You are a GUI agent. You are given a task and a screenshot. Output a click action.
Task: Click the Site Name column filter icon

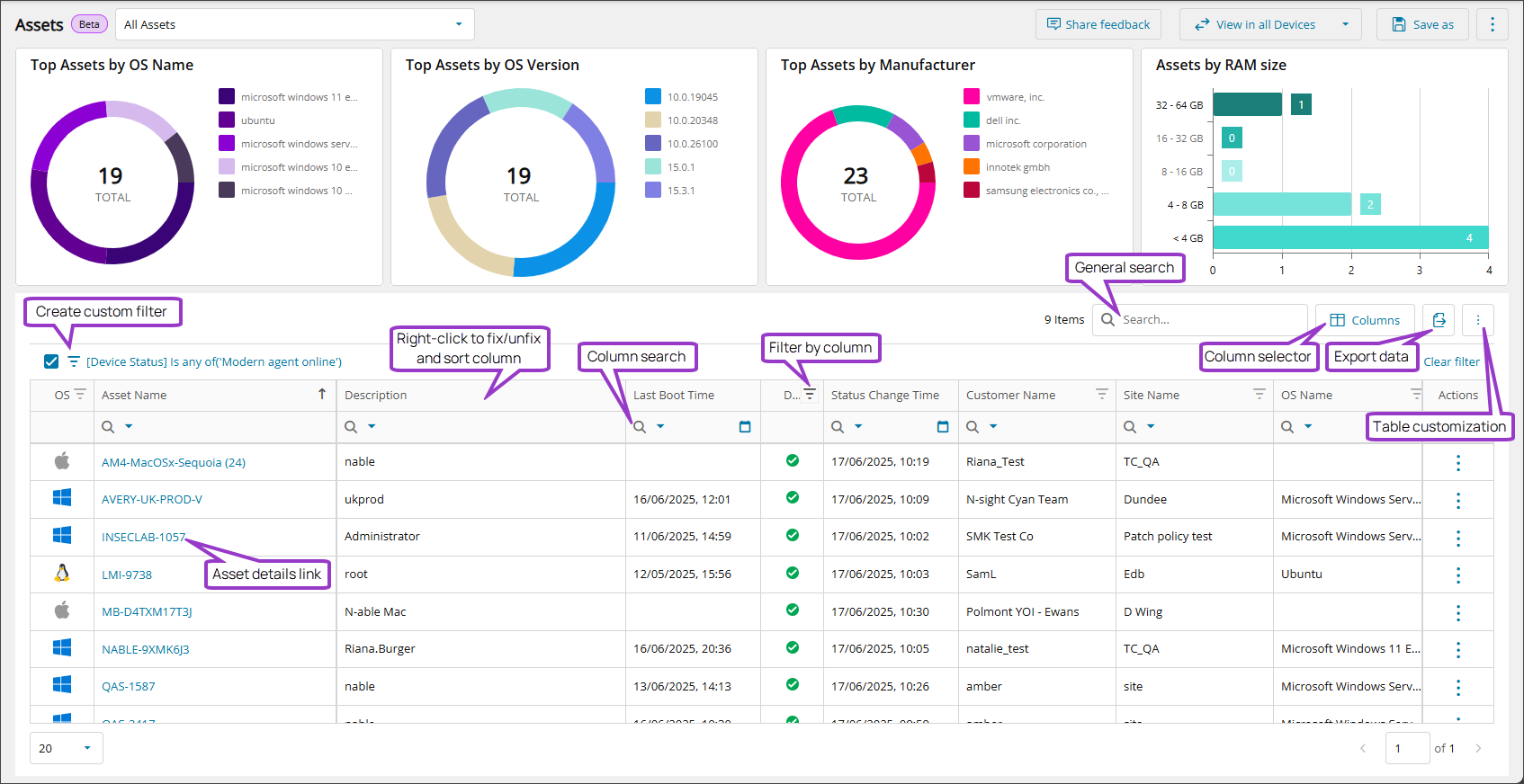click(1259, 395)
